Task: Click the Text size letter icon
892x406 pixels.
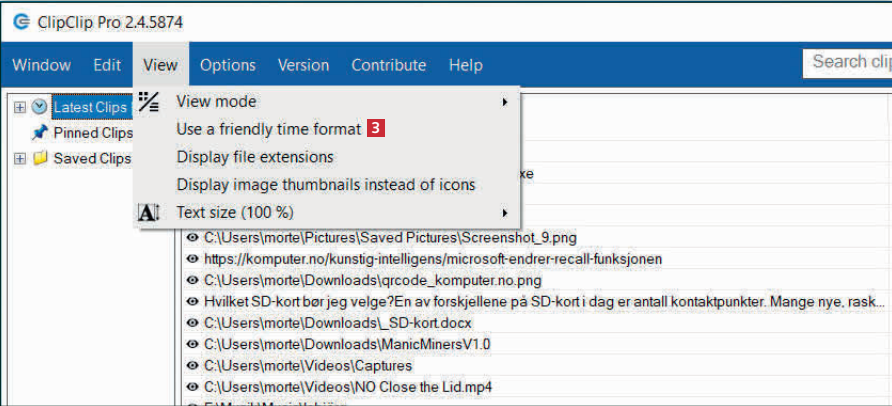Action: (149, 213)
